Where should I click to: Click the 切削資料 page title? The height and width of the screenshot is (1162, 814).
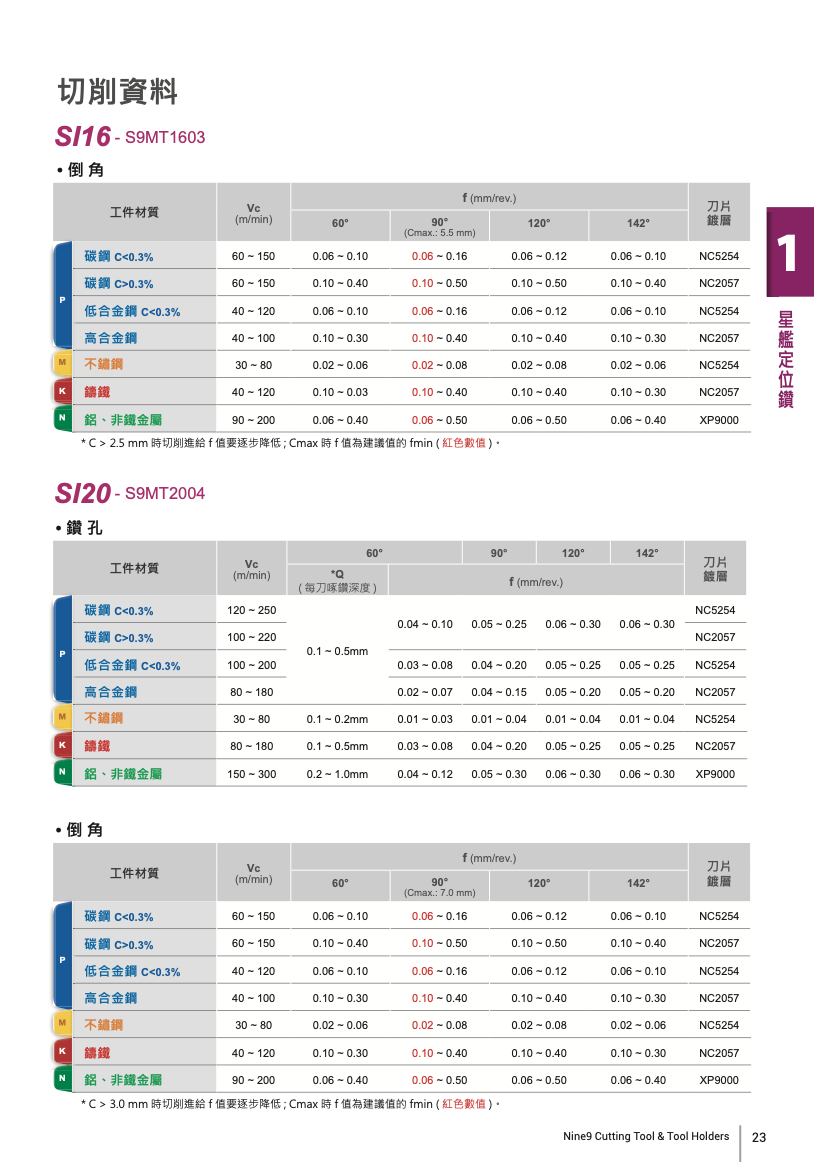tap(117, 92)
